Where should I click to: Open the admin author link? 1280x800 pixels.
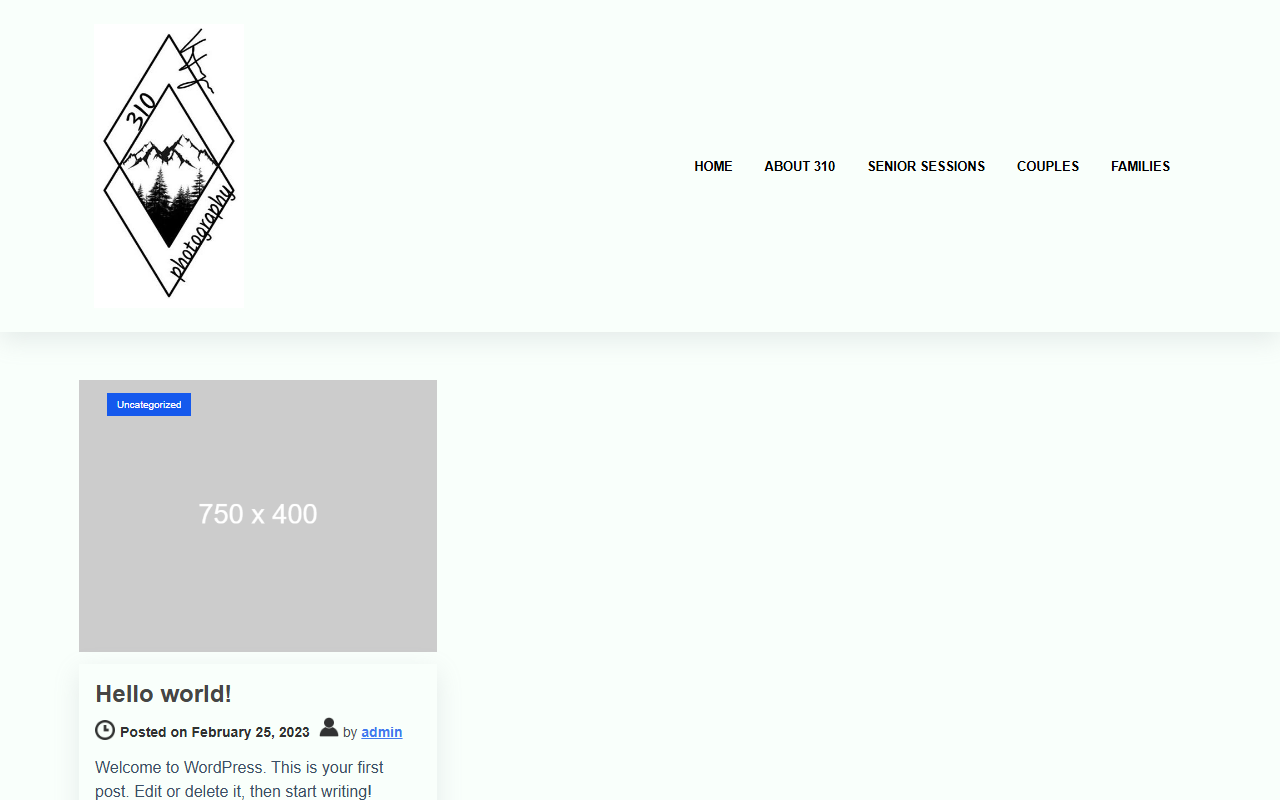click(x=382, y=732)
